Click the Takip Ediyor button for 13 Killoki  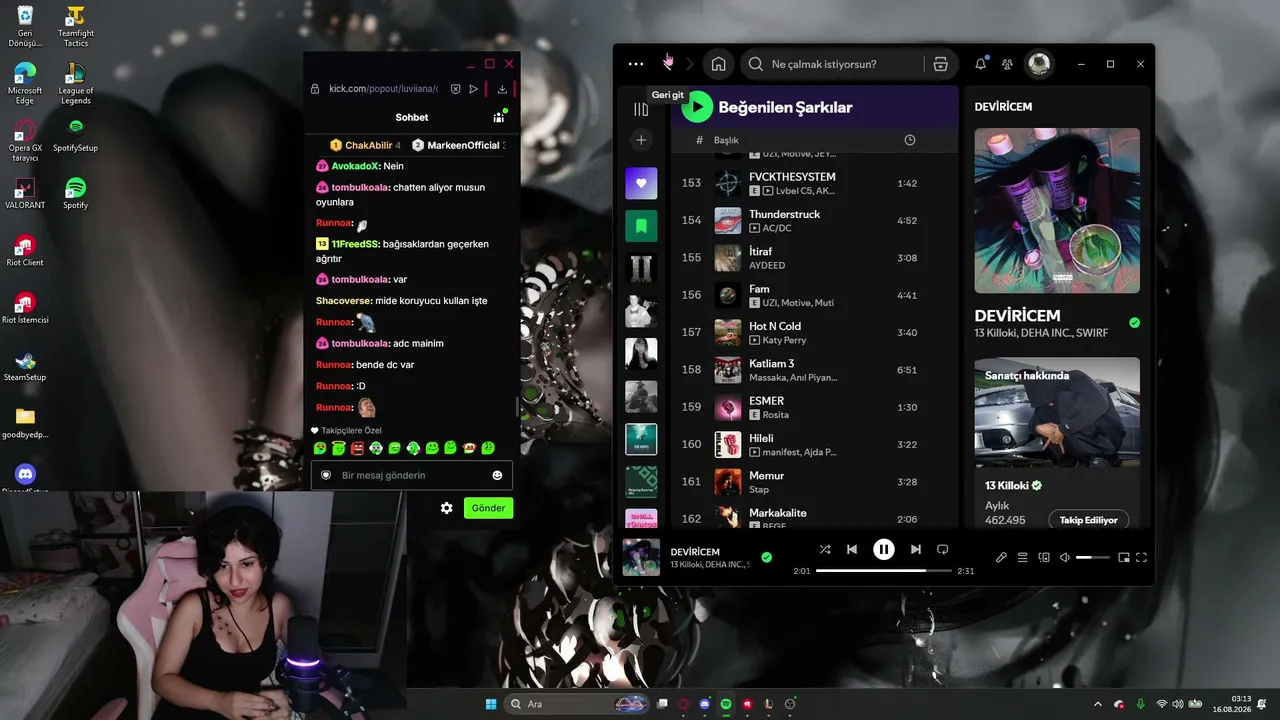[1088, 520]
